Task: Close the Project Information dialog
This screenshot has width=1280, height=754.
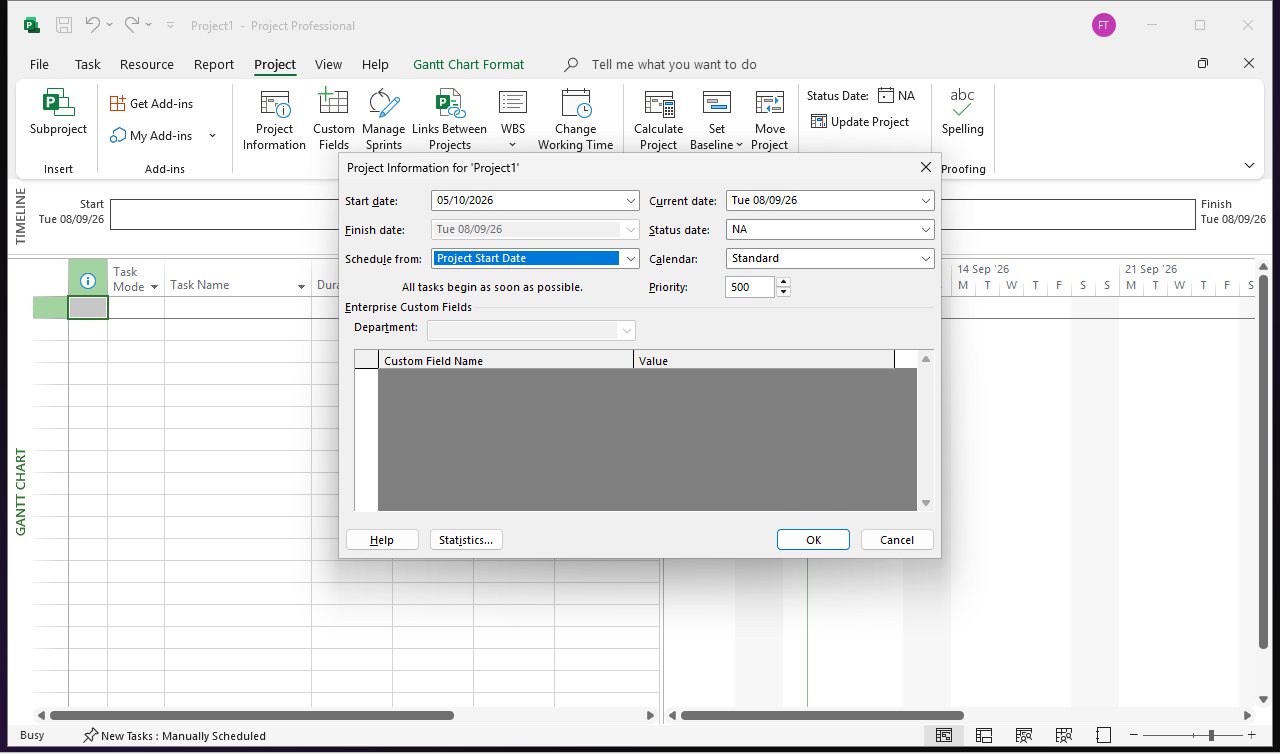Action: 925,167
